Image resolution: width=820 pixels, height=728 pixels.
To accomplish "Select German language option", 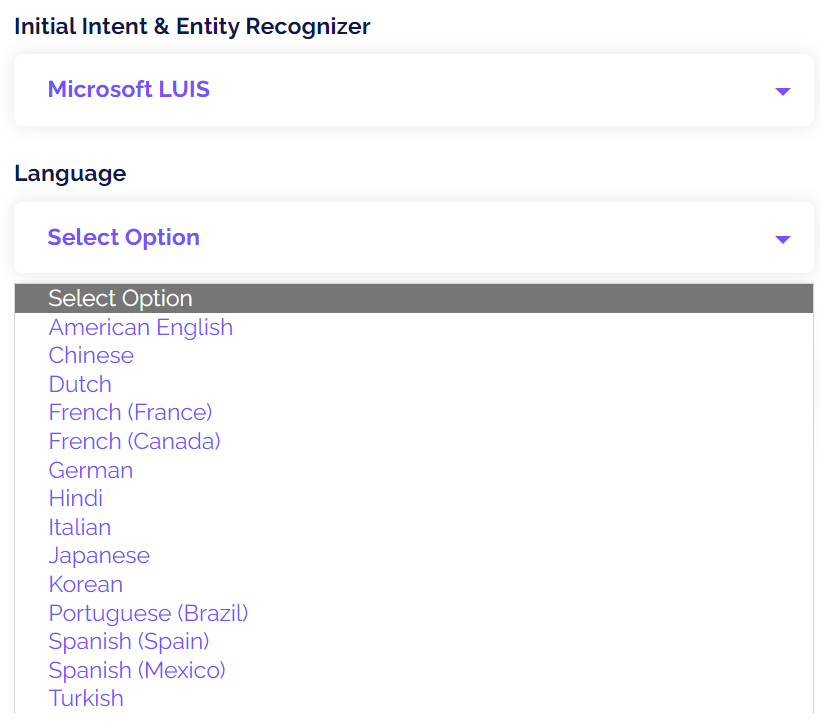I will pyautogui.click(x=90, y=470).
